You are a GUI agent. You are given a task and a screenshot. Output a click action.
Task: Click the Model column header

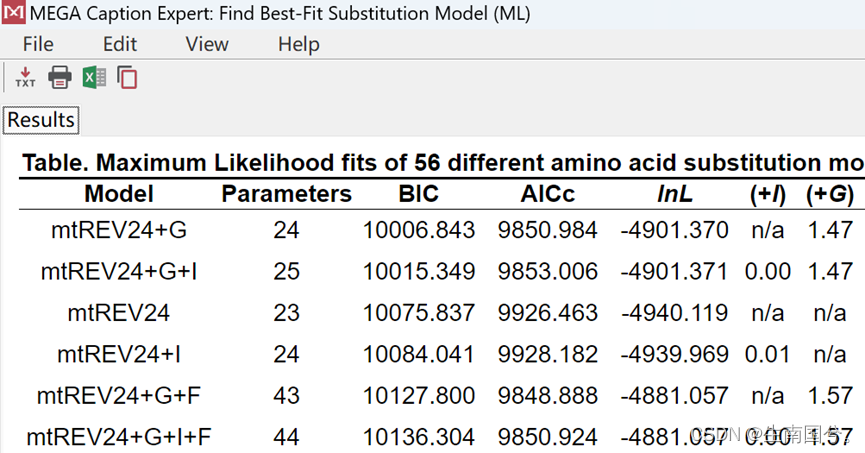[119, 194]
